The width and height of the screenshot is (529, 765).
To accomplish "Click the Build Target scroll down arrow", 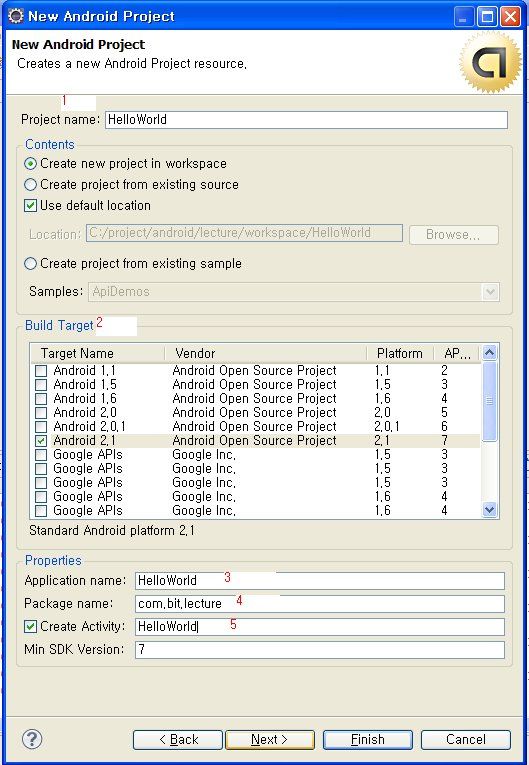I will 489,510.
